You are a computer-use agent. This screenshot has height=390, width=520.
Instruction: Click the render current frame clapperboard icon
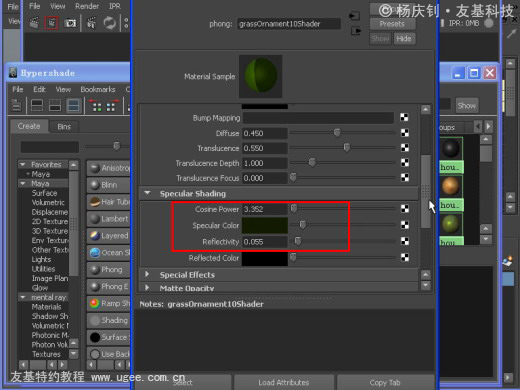(x=34, y=23)
